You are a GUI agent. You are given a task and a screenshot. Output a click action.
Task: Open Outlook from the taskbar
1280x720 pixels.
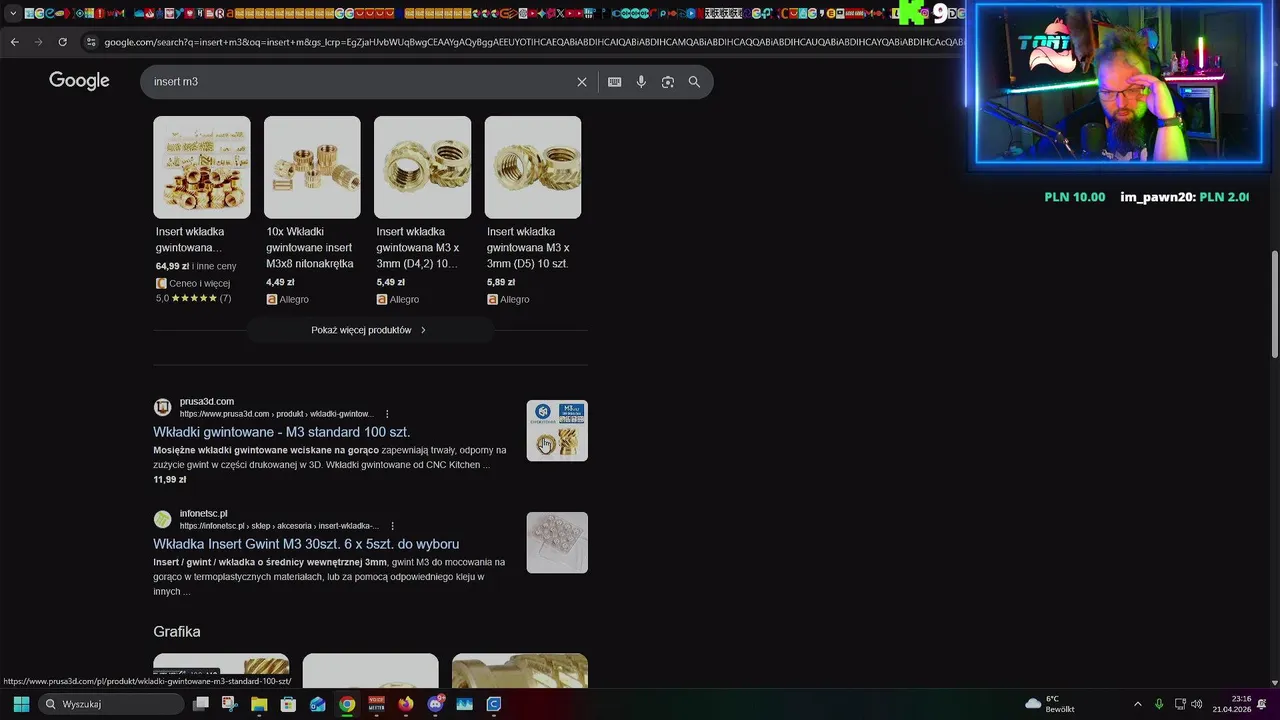click(318, 704)
